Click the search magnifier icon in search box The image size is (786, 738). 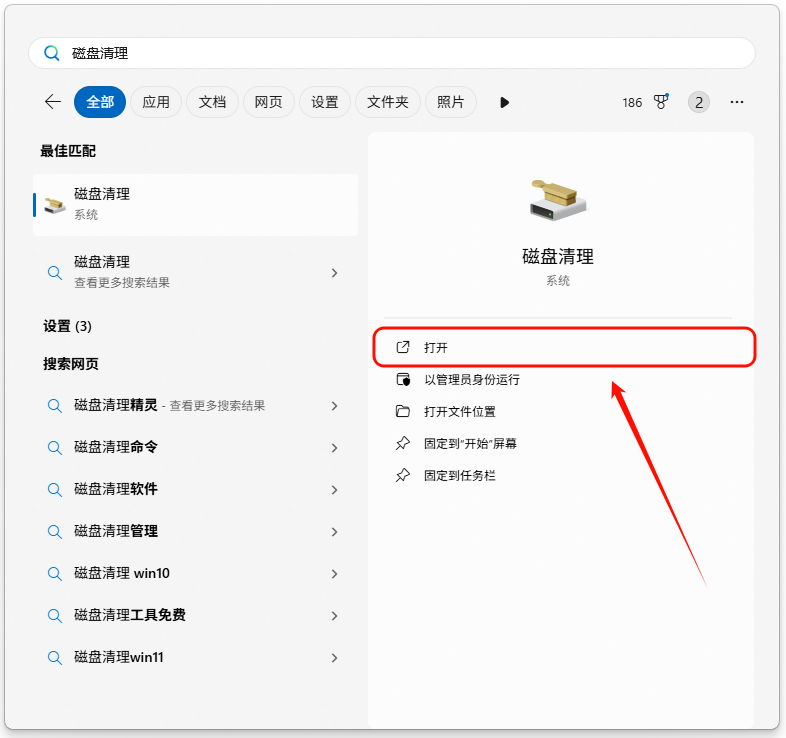(52, 53)
